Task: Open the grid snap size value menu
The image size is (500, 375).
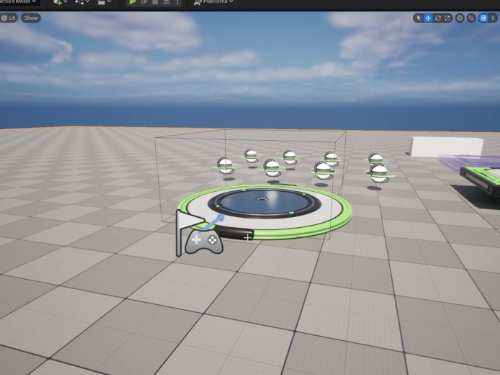Action: [492, 18]
